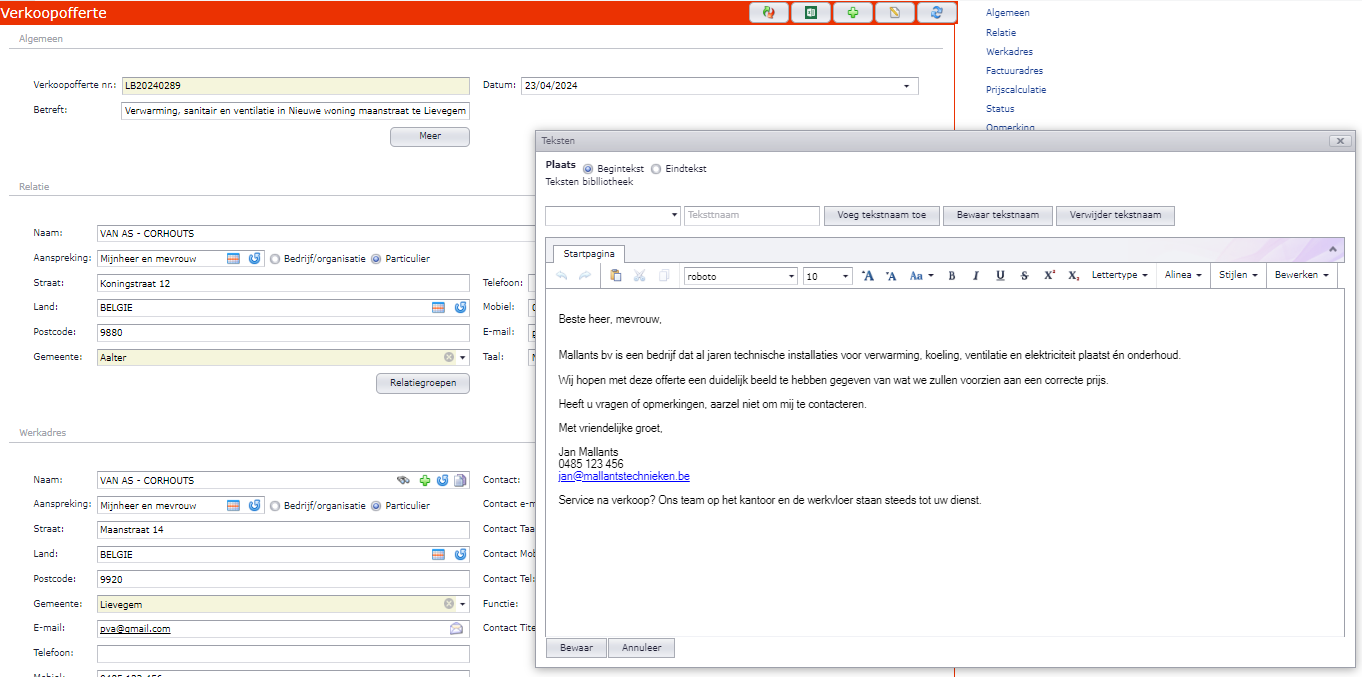Toggle strikethrough formatting in the editor

[x=1024, y=276]
